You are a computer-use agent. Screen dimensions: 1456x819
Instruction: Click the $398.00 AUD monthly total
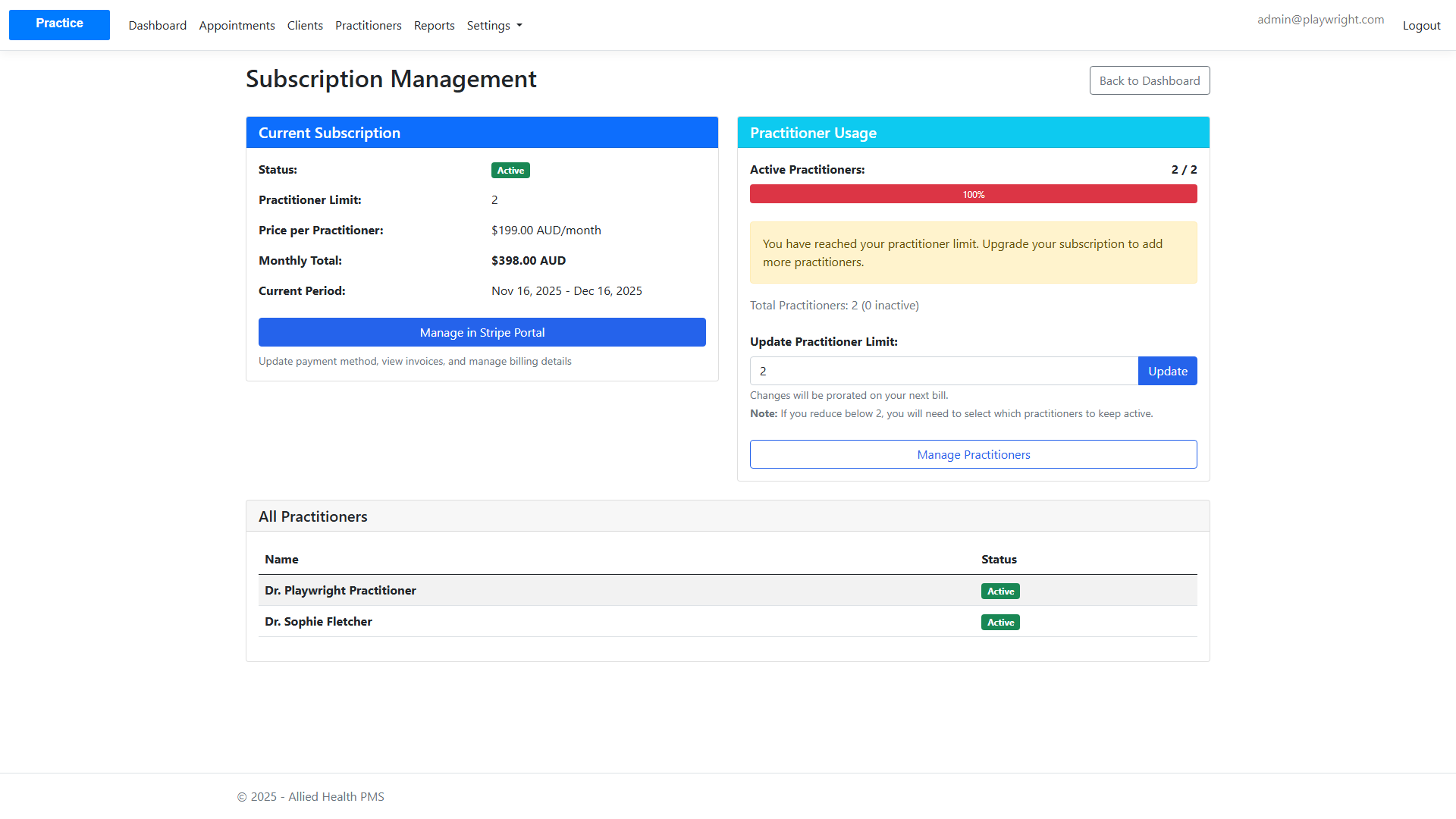click(529, 260)
